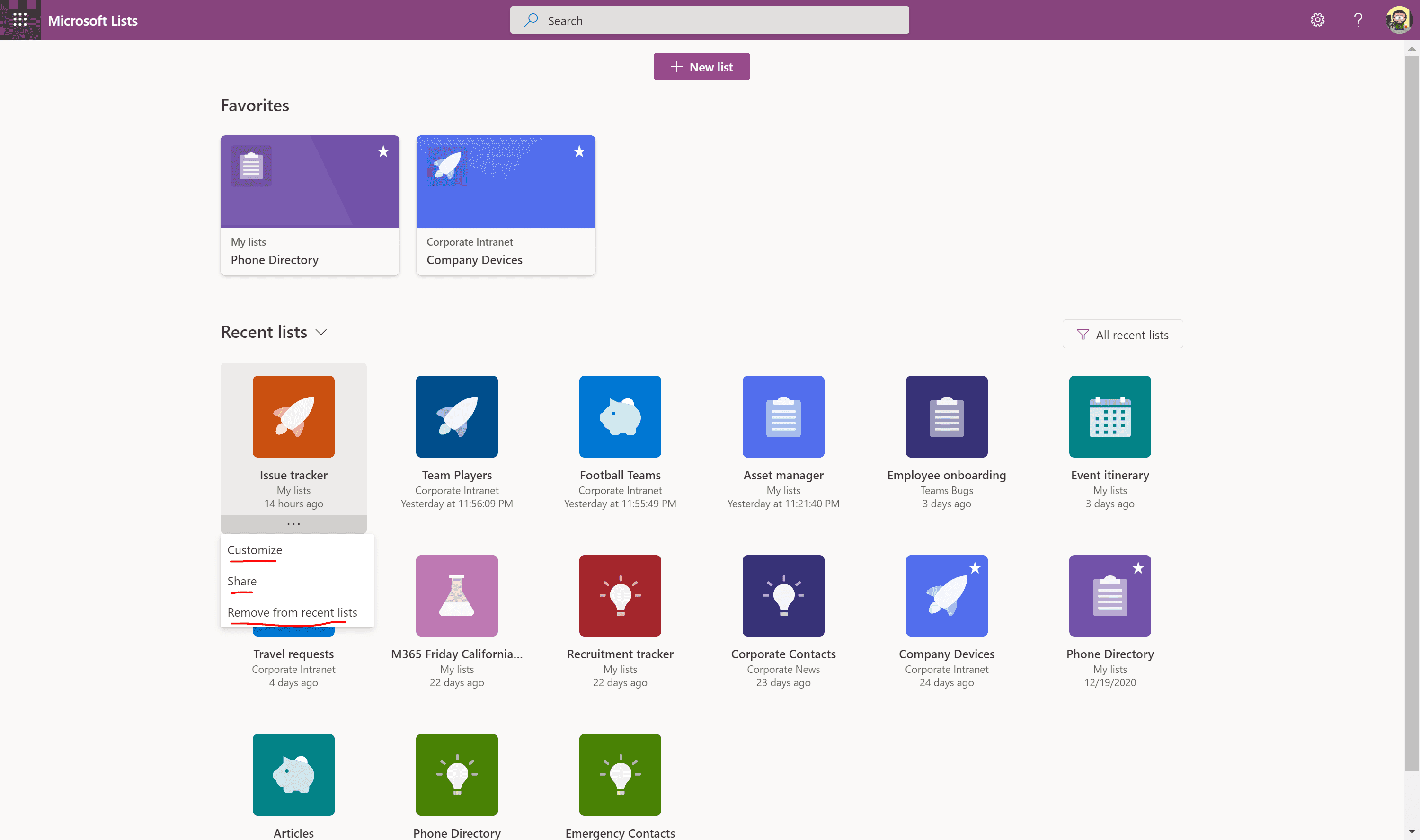Open purple Phone Directory clipboard tile in Recent lists
Viewport: 1420px width, 840px height.
1110,595
